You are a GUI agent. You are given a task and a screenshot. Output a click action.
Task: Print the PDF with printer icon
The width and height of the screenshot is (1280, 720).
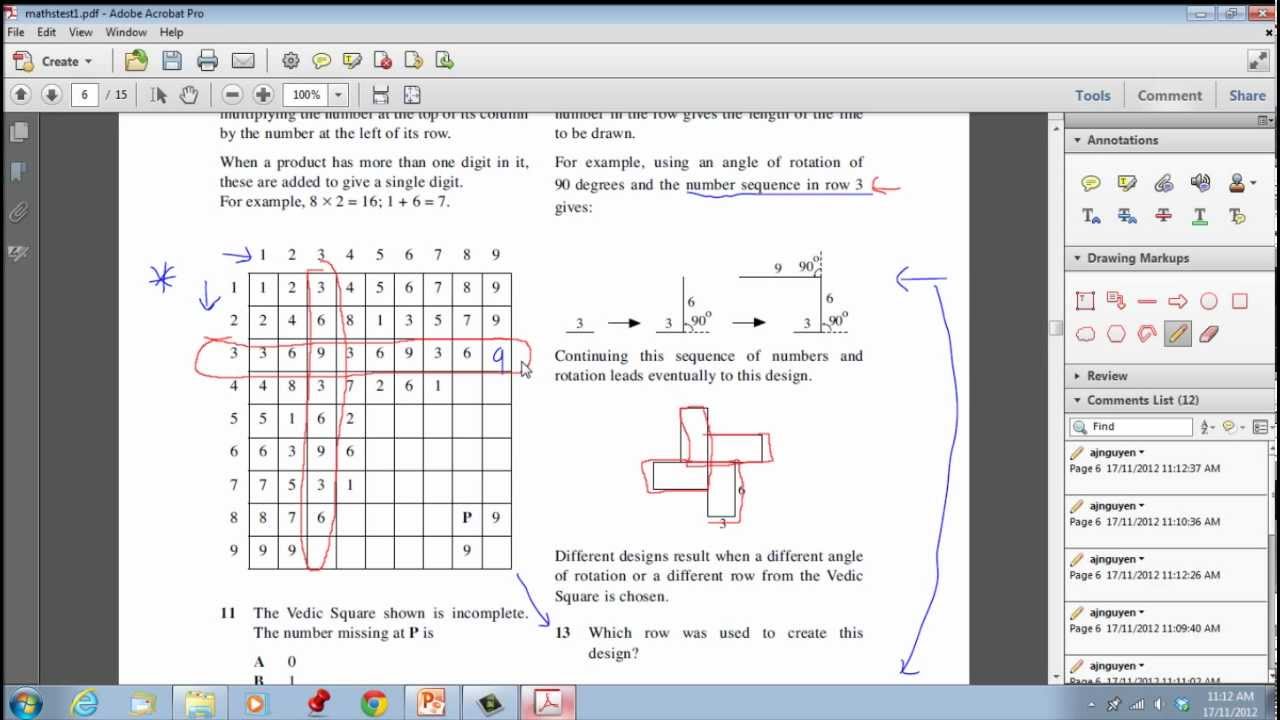[x=207, y=61]
